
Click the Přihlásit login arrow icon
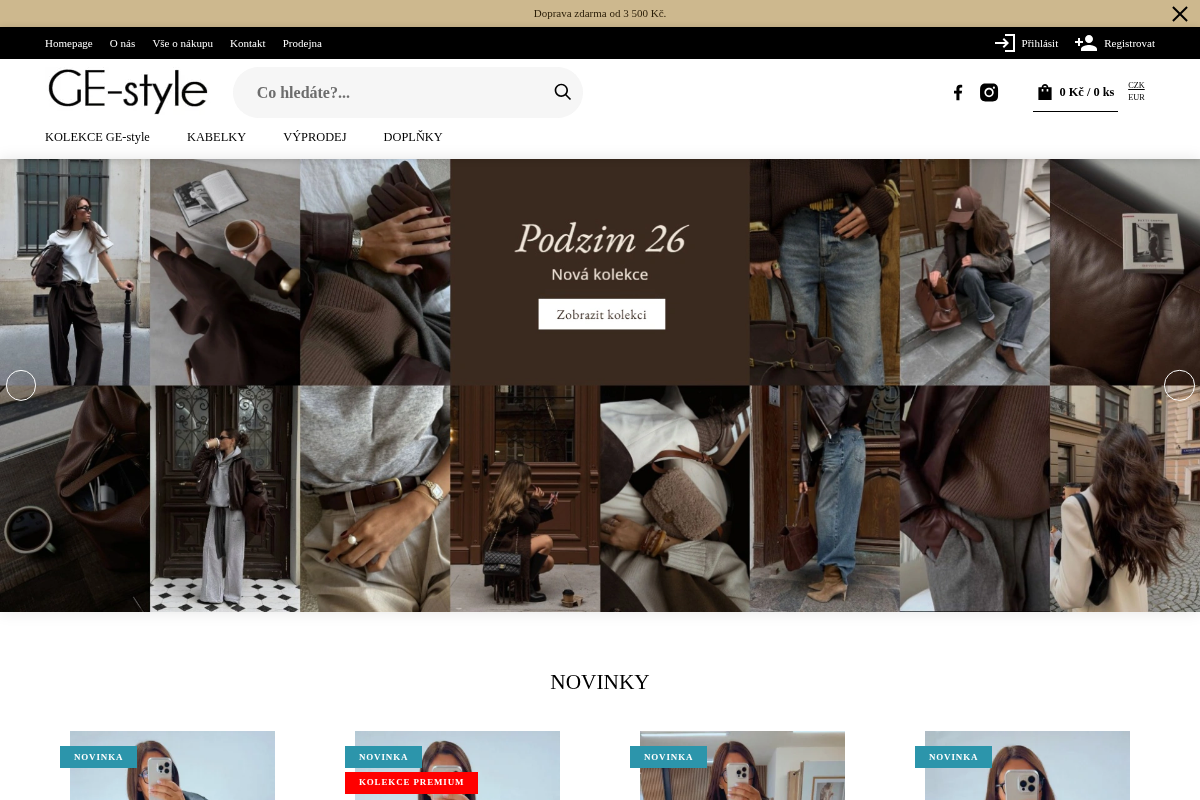tap(1005, 43)
